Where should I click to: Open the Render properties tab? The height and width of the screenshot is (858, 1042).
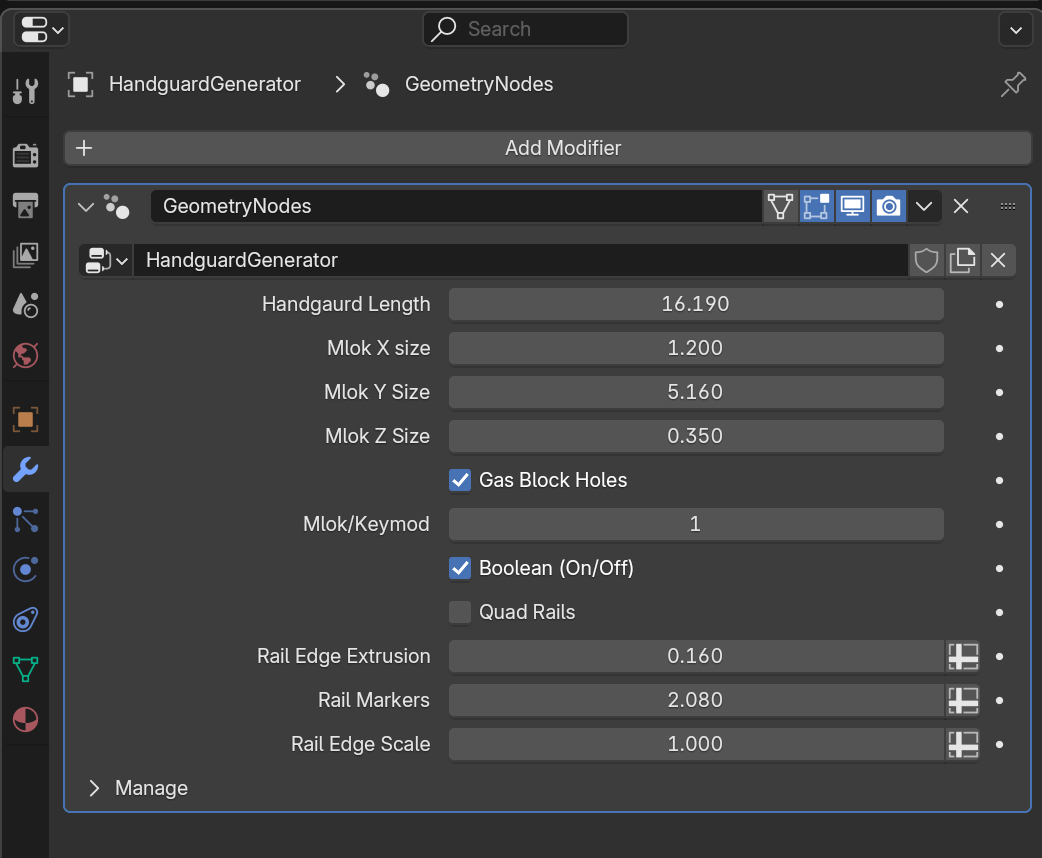click(x=25, y=154)
